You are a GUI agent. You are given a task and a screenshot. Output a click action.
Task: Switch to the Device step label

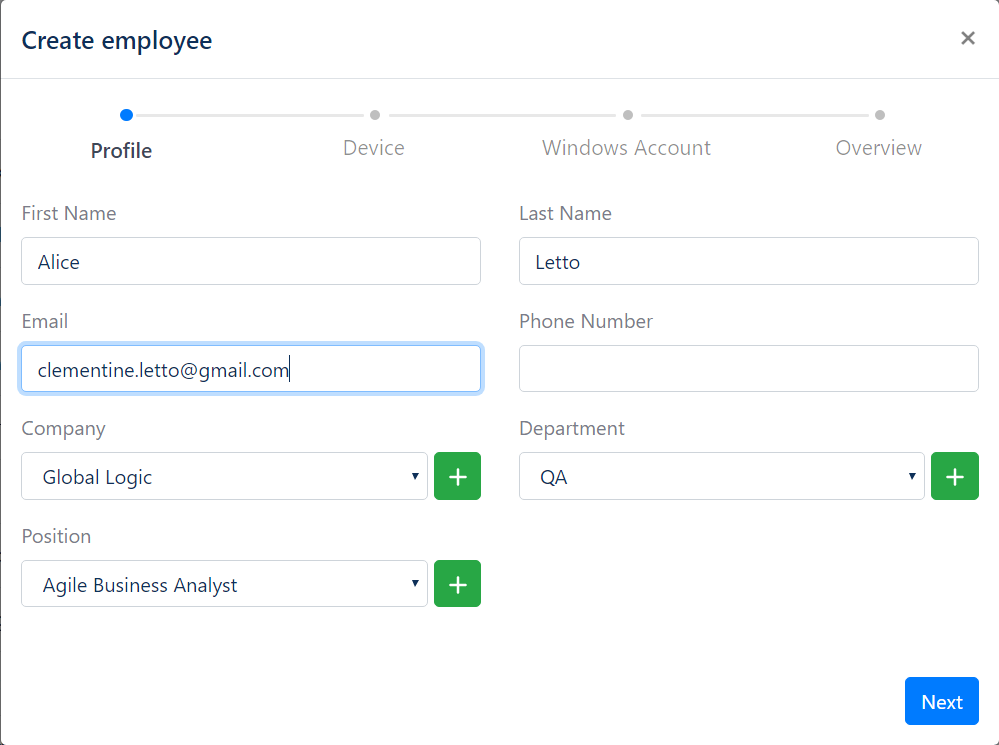click(x=374, y=148)
